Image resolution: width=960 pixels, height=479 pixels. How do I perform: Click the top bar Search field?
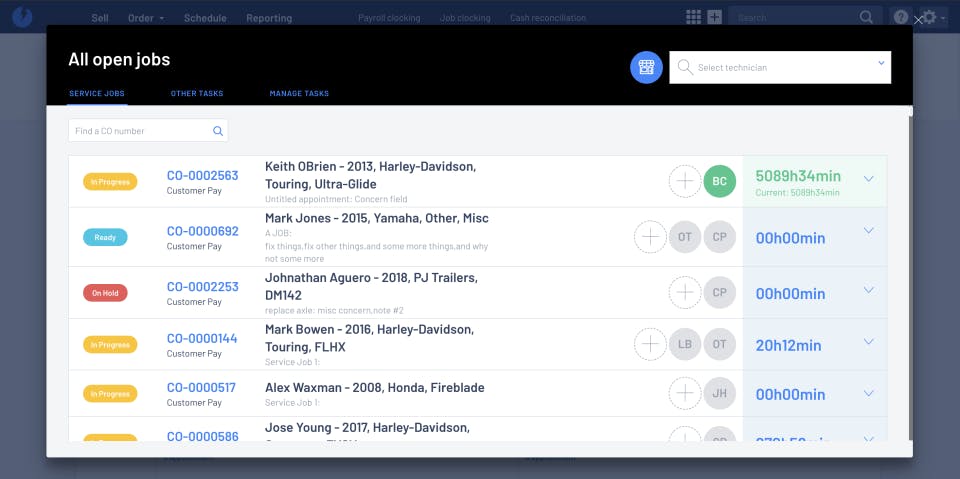[x=805, y=17]
